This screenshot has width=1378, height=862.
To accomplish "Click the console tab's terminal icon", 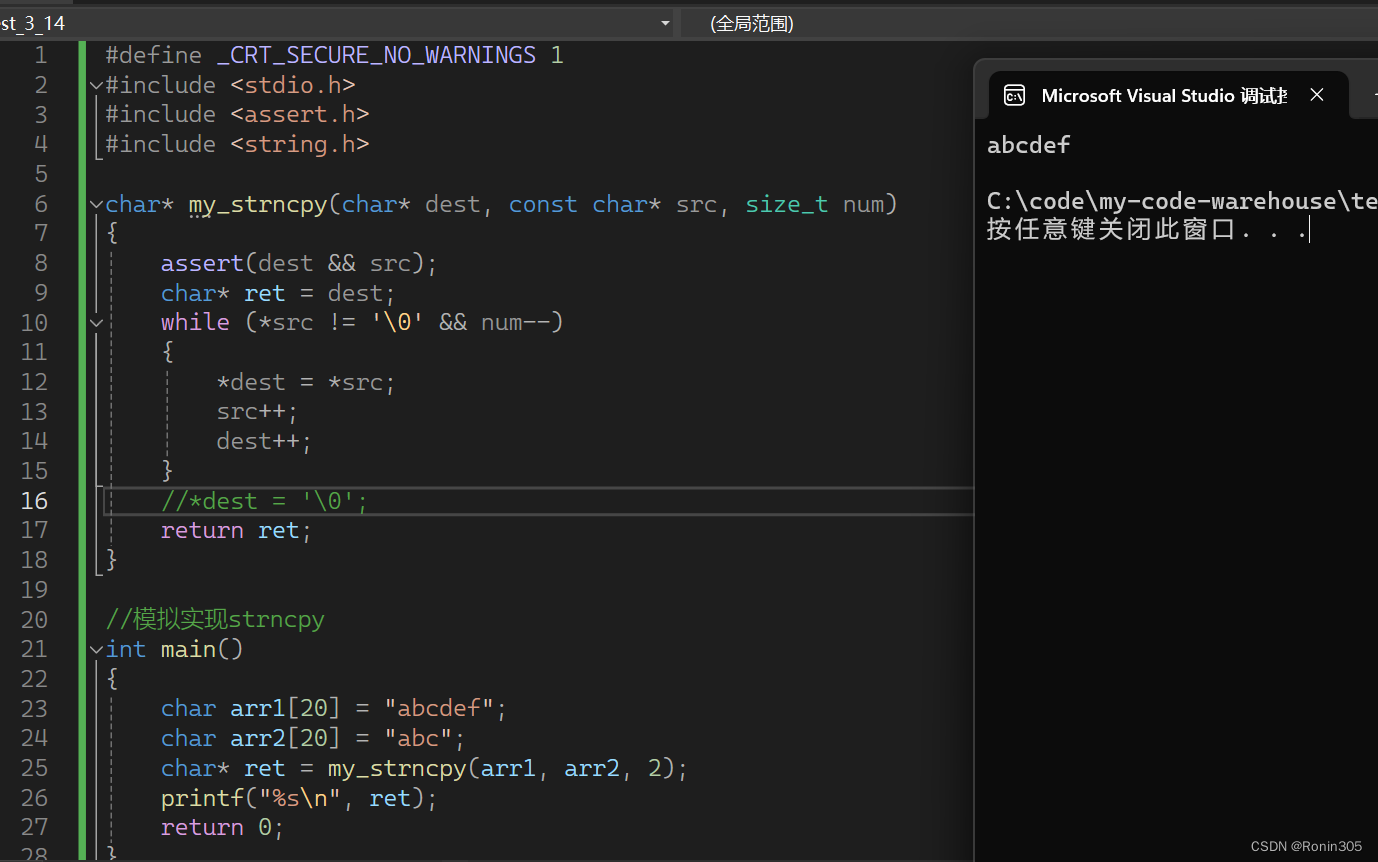I will pos(1014,95).
